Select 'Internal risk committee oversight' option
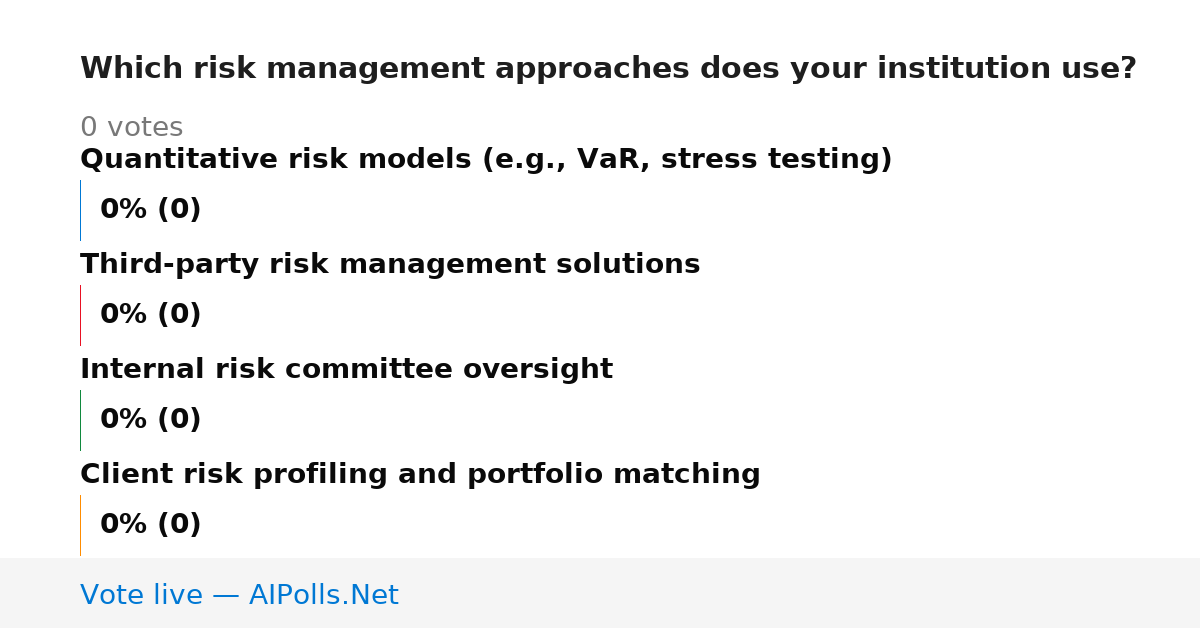 [346, 370]
